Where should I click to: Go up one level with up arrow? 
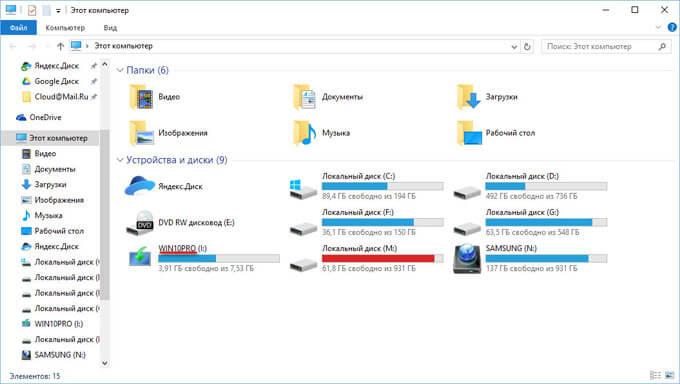point(60,46)
